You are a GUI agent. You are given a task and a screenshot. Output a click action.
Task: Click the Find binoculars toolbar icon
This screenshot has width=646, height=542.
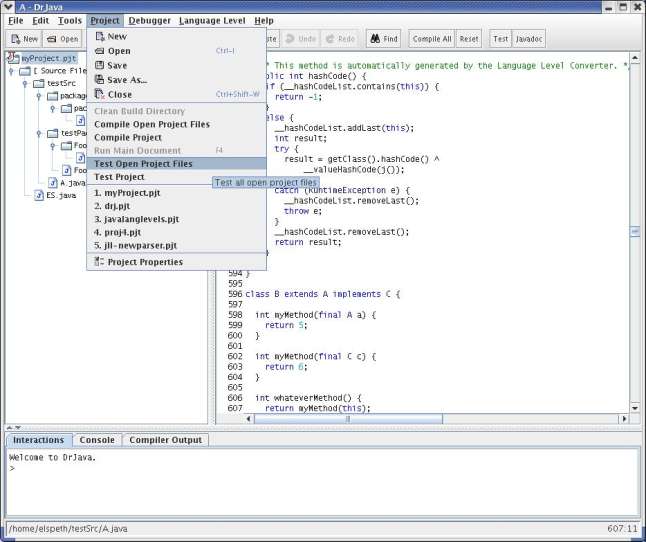point(375,39)
